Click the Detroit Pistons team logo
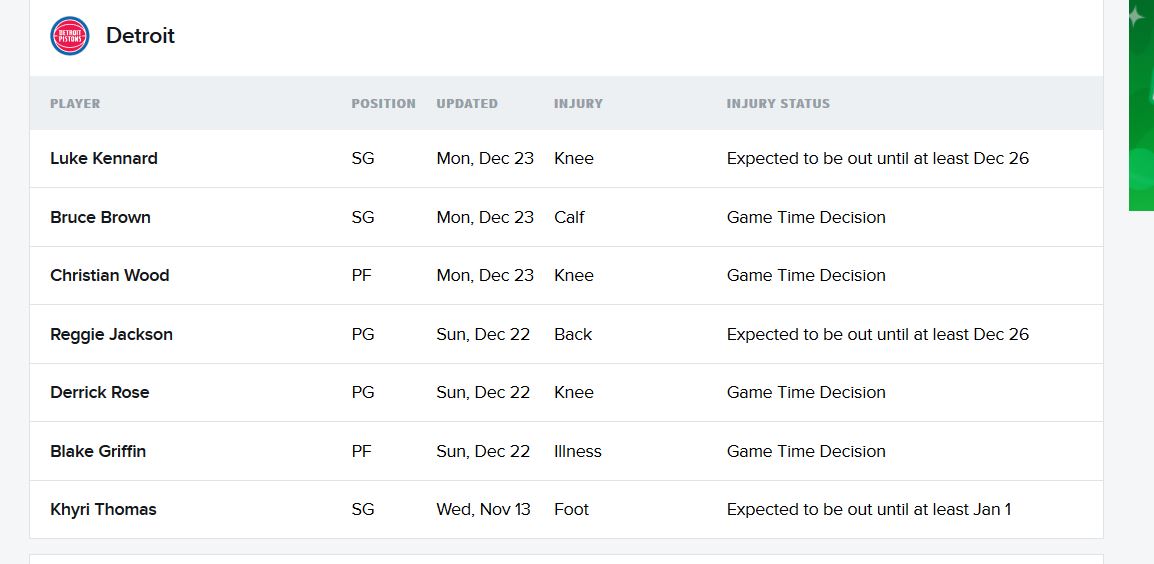The height and width of the screenshot is (564, 1154). click(70, 36)
